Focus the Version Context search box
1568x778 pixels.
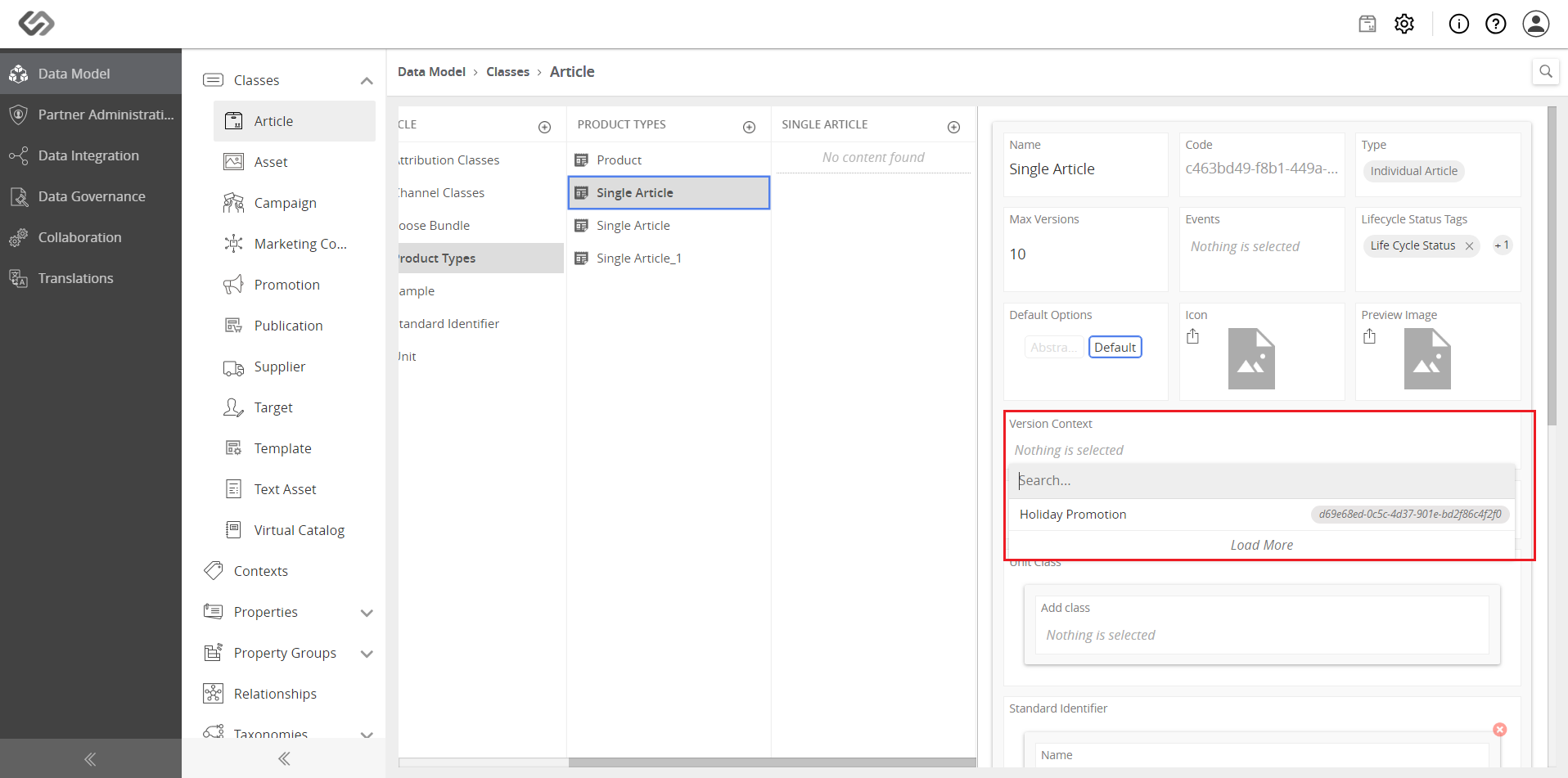pos(1261,481)
